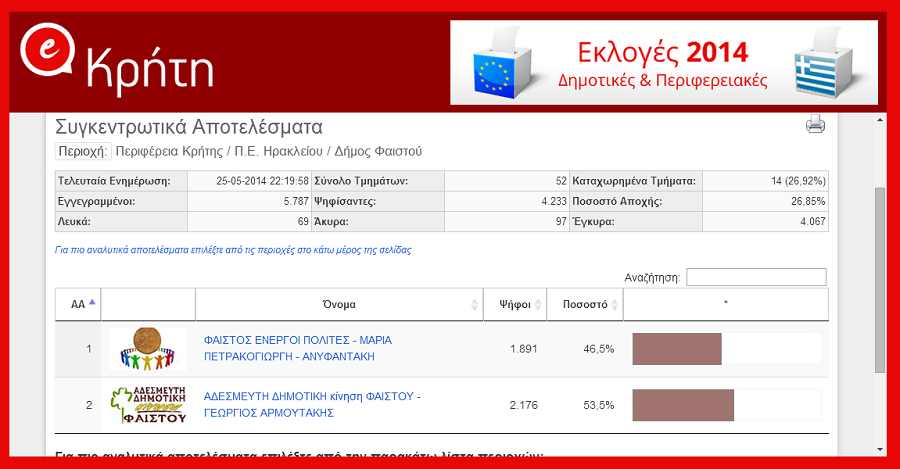Click the 46,5% percentage bar
Image resolution: width=900 pixels, height=469 pixels.
coord(677,349)
